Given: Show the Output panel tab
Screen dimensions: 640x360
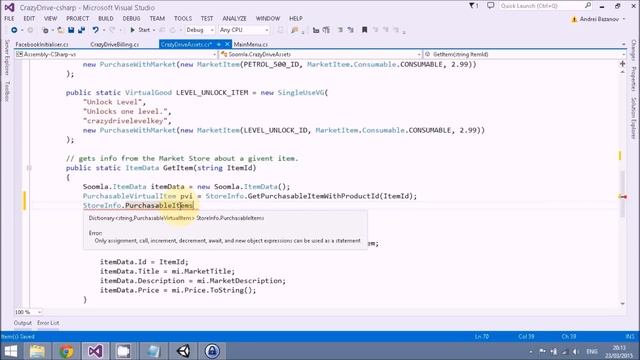Looking at the screenshot, I should (23, 323).
